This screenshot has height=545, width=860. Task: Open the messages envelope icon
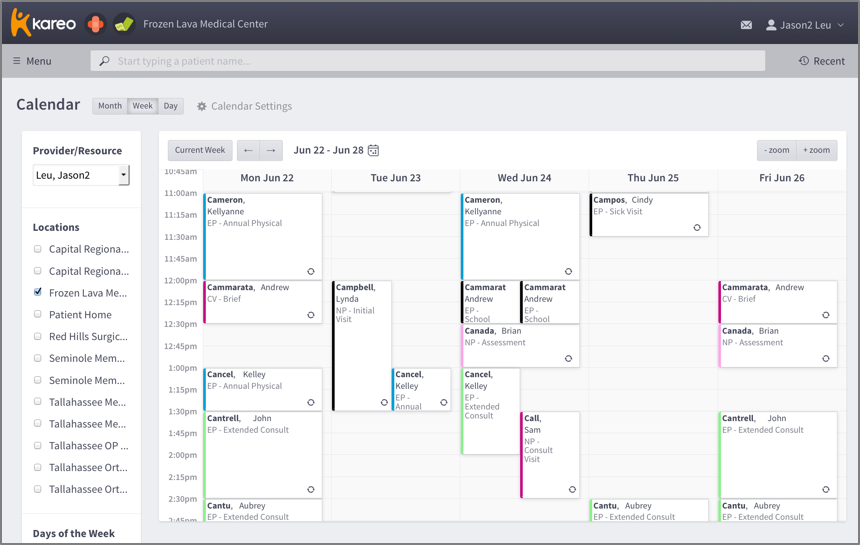tap(746, 25)
